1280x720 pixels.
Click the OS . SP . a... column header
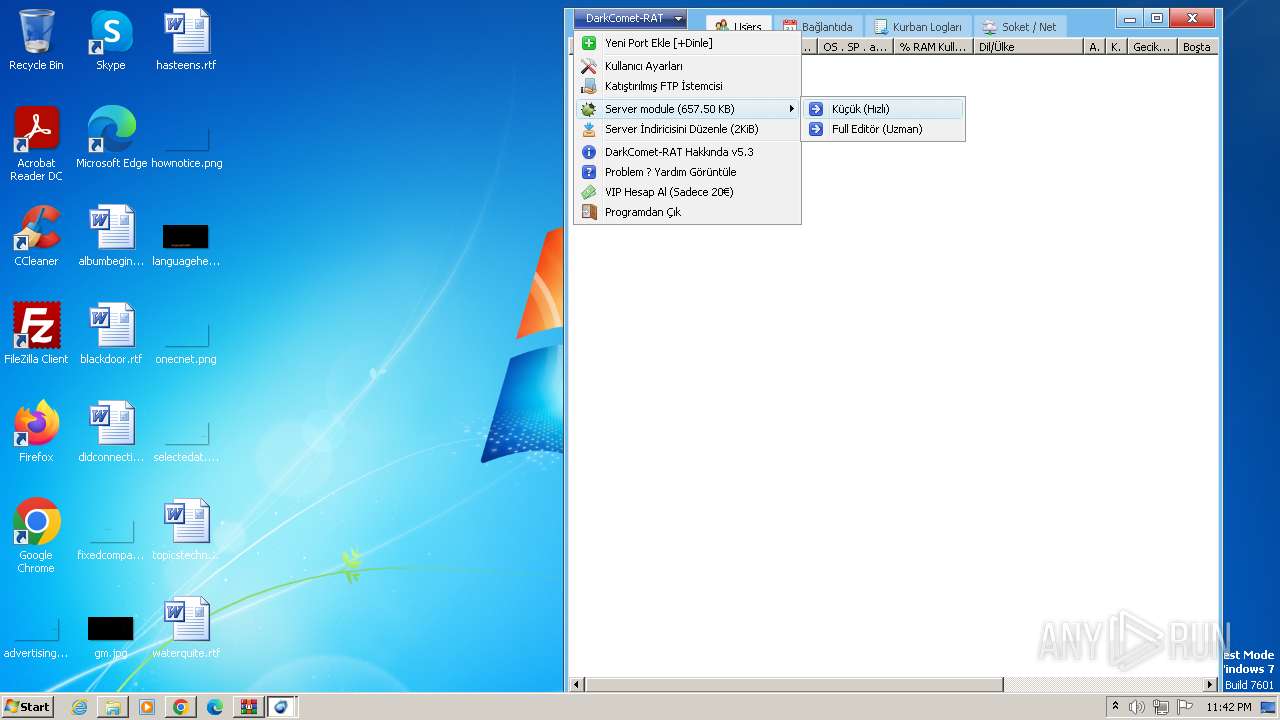click(x=855, y=47)
